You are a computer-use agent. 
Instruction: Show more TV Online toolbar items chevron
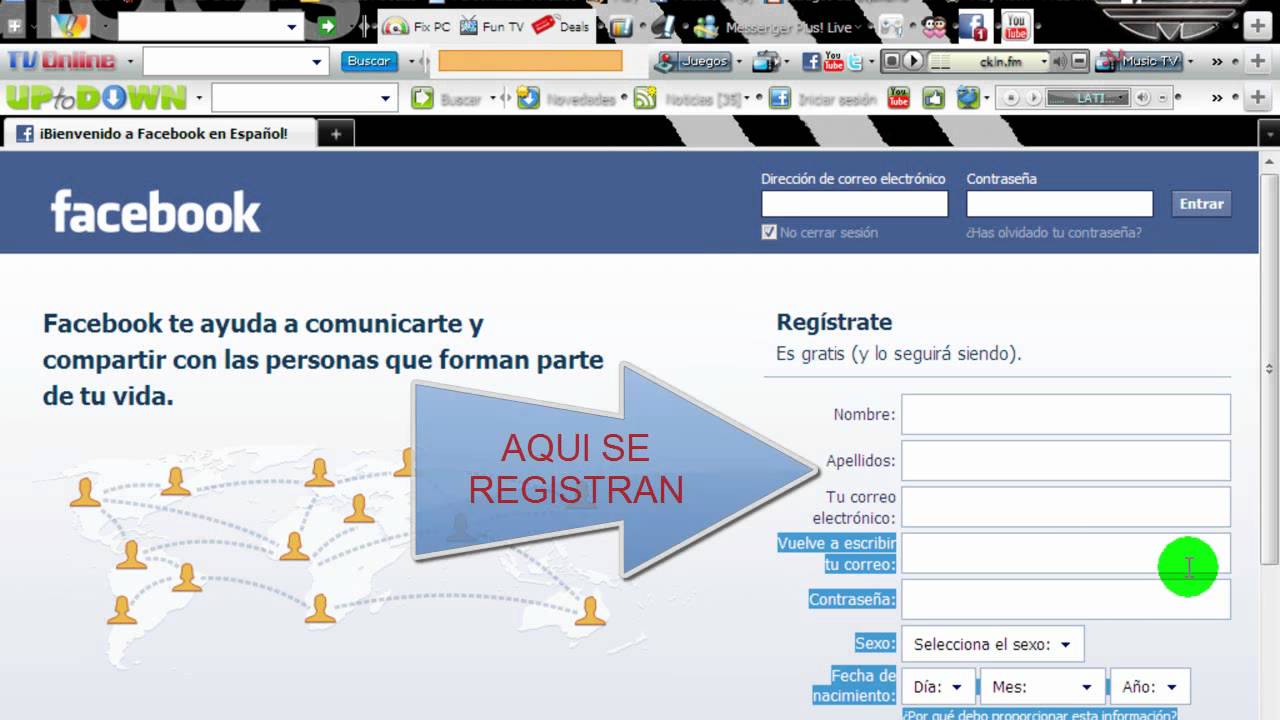1217,62
